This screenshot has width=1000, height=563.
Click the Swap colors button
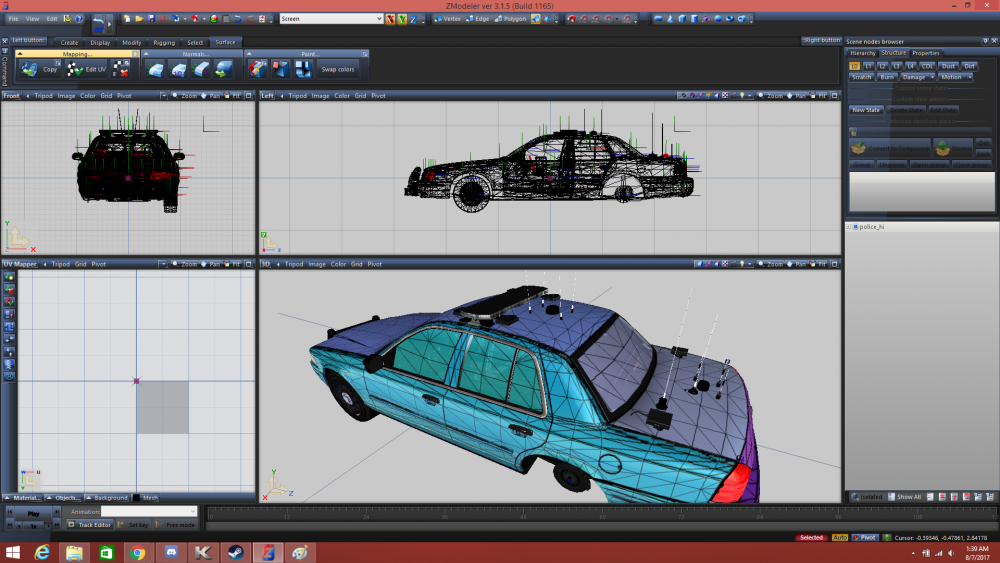pyautogui.click(x=337, y=69)
